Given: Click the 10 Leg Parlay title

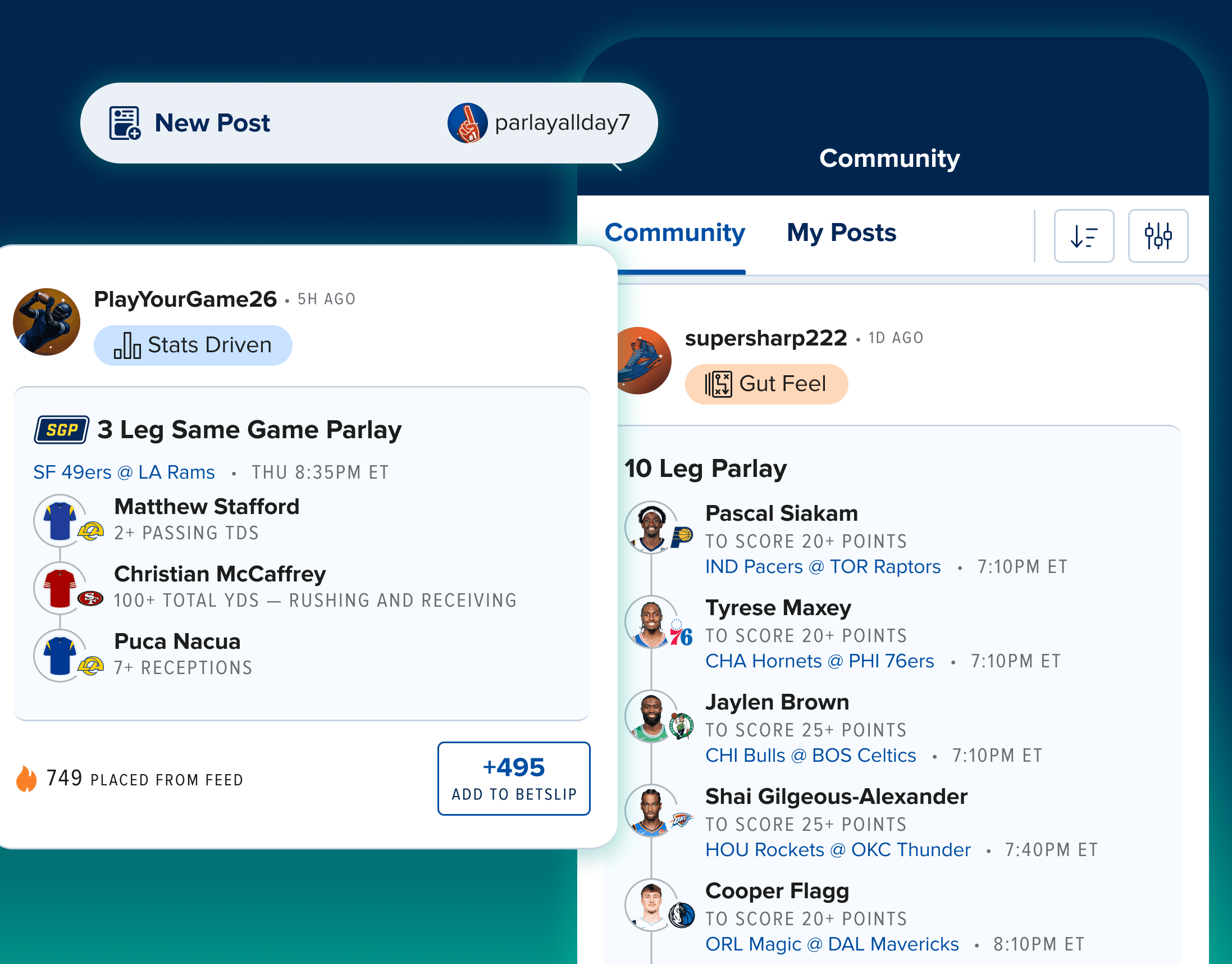Looking at the screenshot, I should [x=706, y=469].
